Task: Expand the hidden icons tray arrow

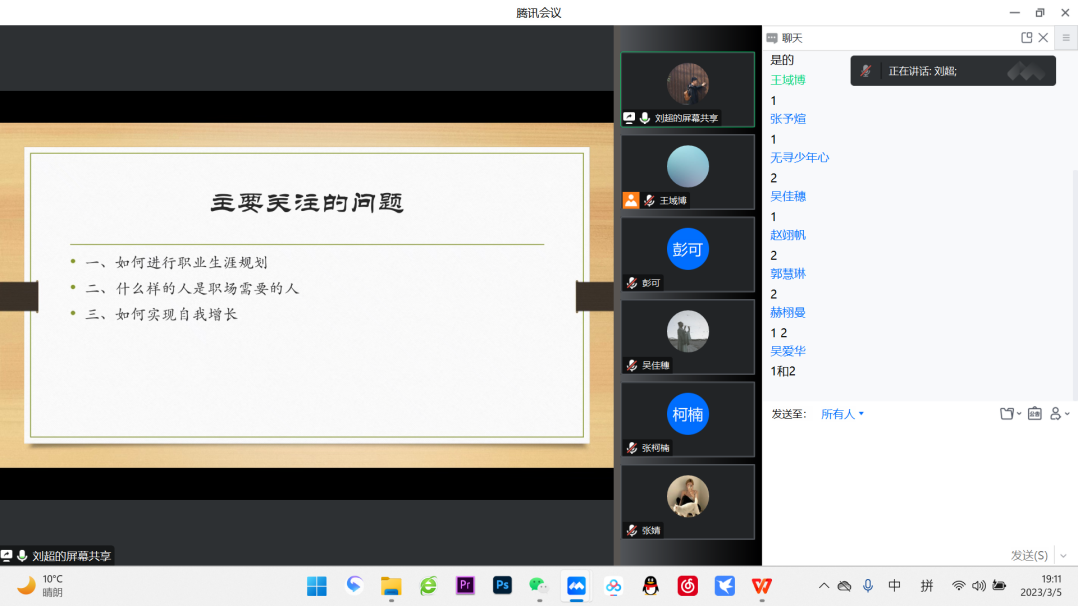Action: pos(823,586)
